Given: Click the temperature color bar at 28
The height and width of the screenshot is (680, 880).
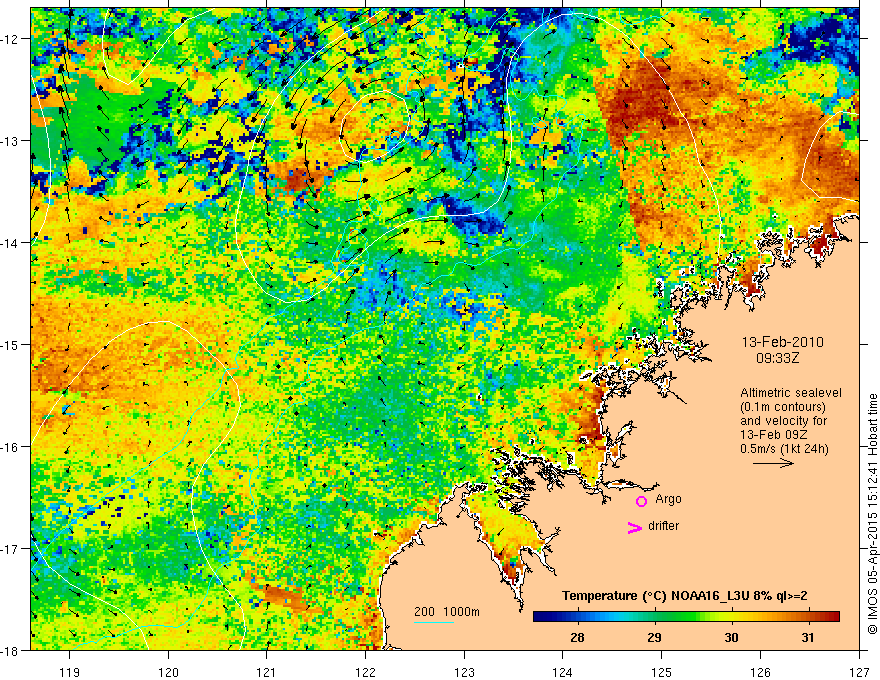Looking at the screenshot, I should 577,617.
